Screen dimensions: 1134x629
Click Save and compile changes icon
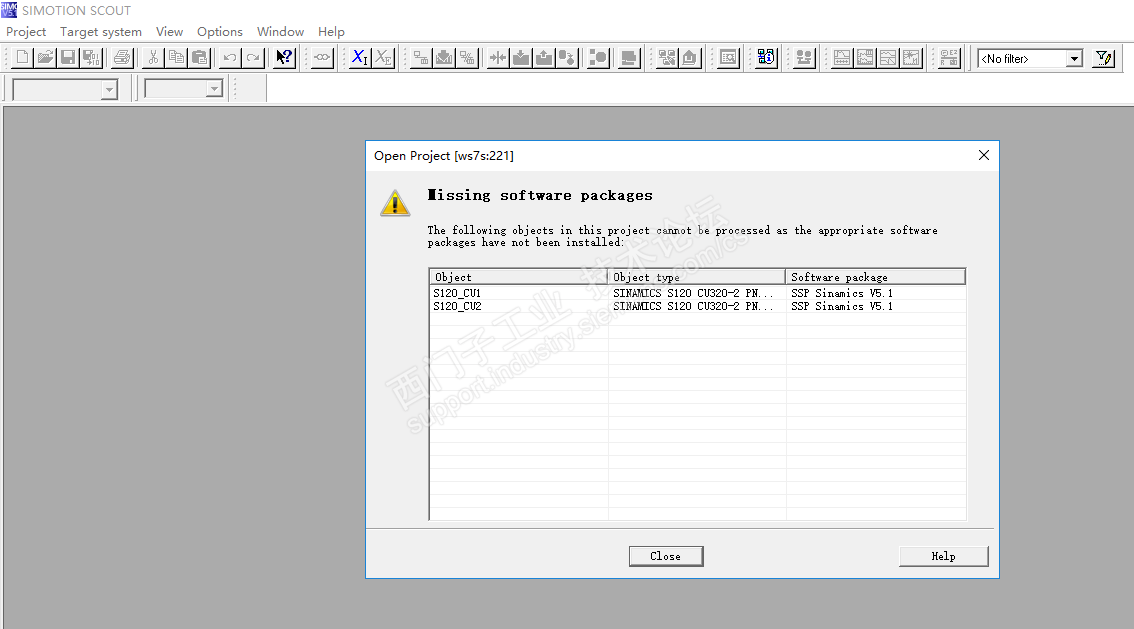[91, 58]
